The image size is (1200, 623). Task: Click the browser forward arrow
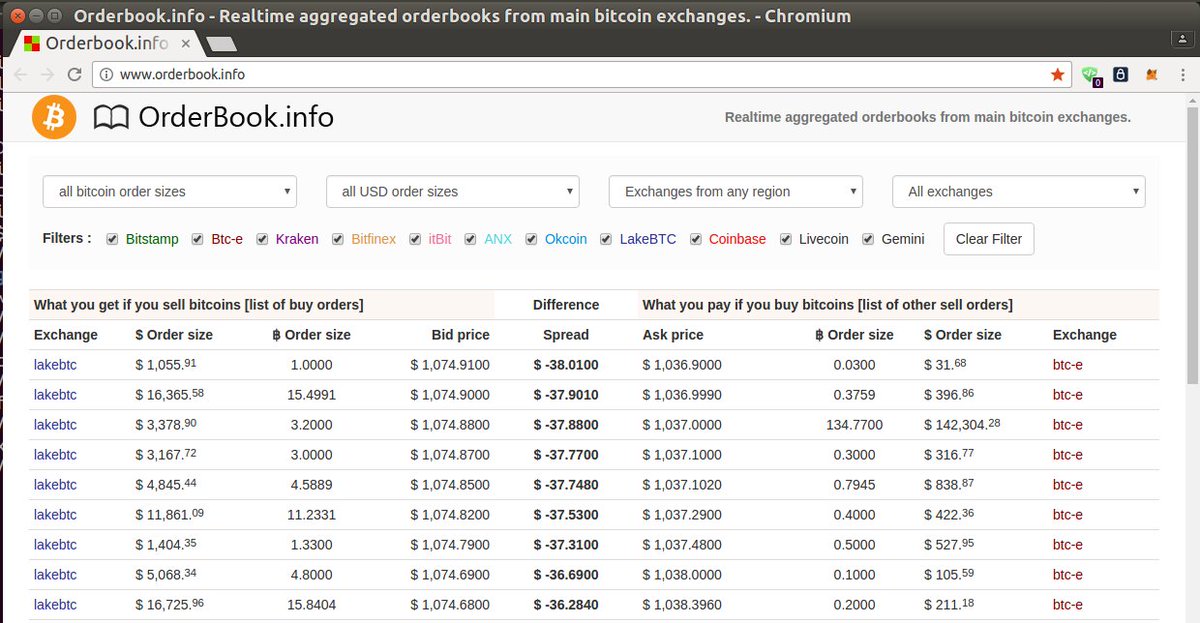pyautogui.click(x=47, y=74)
